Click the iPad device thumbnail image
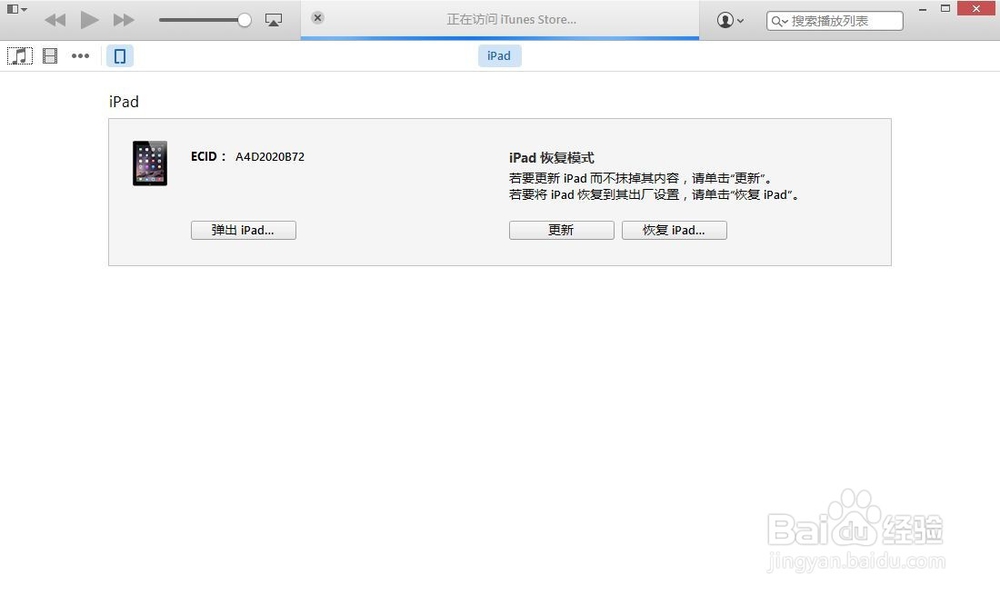 click(150, 163)
